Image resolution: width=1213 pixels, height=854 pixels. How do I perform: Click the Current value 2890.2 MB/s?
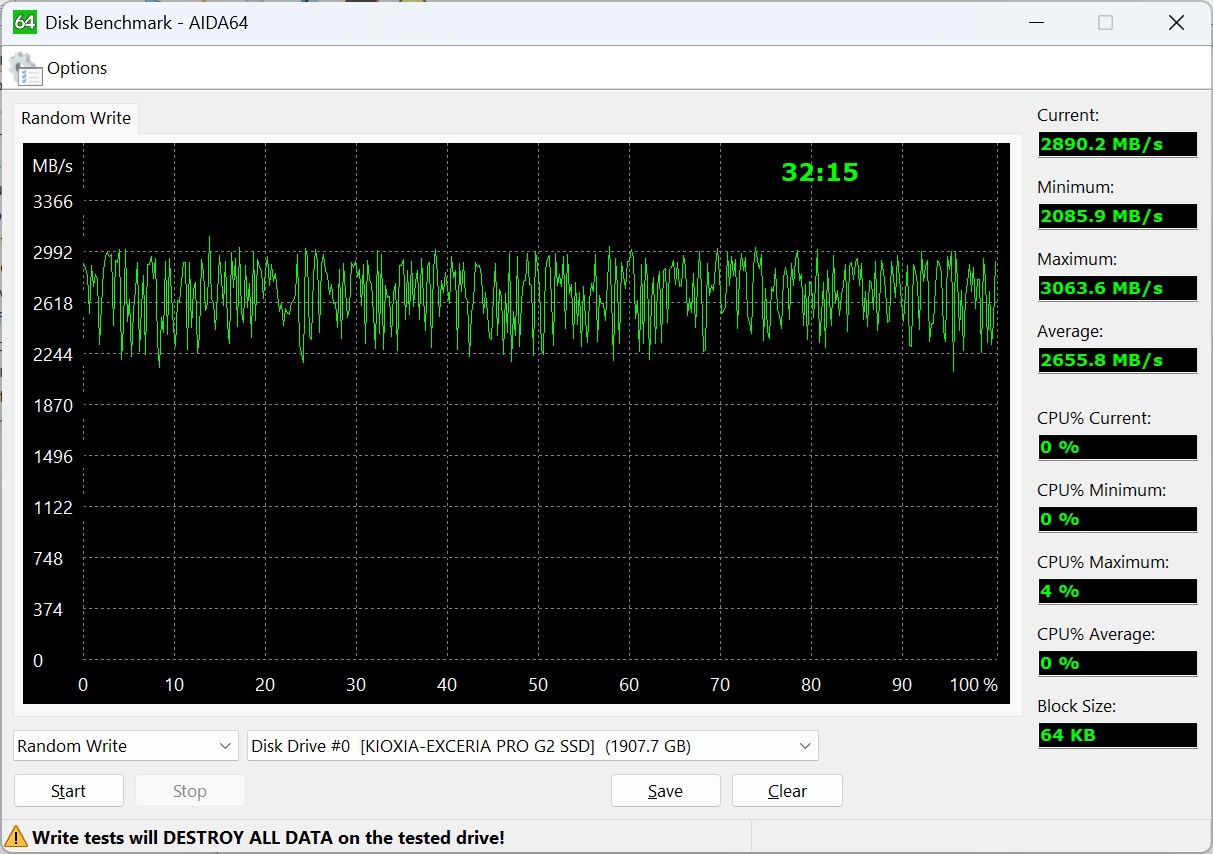coord(1117,144)
